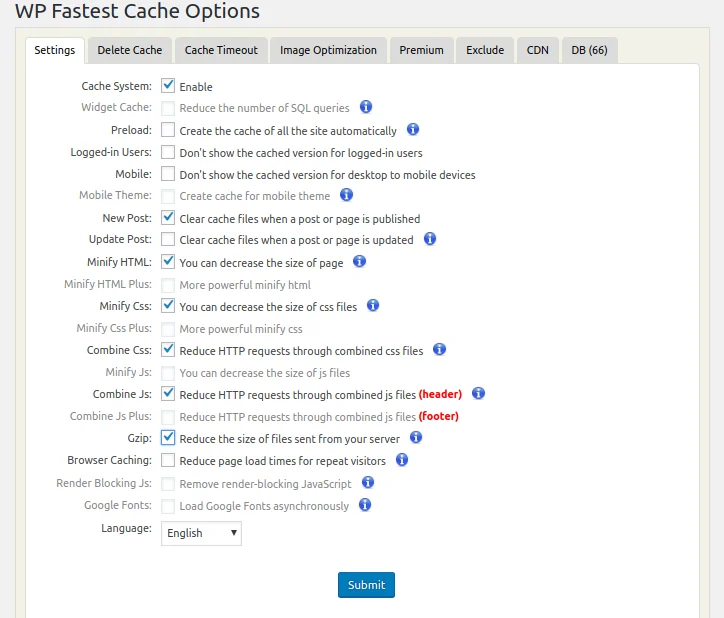Click the red '(header)' text
The image size is (724, 618).
click(x=440, y=394)
